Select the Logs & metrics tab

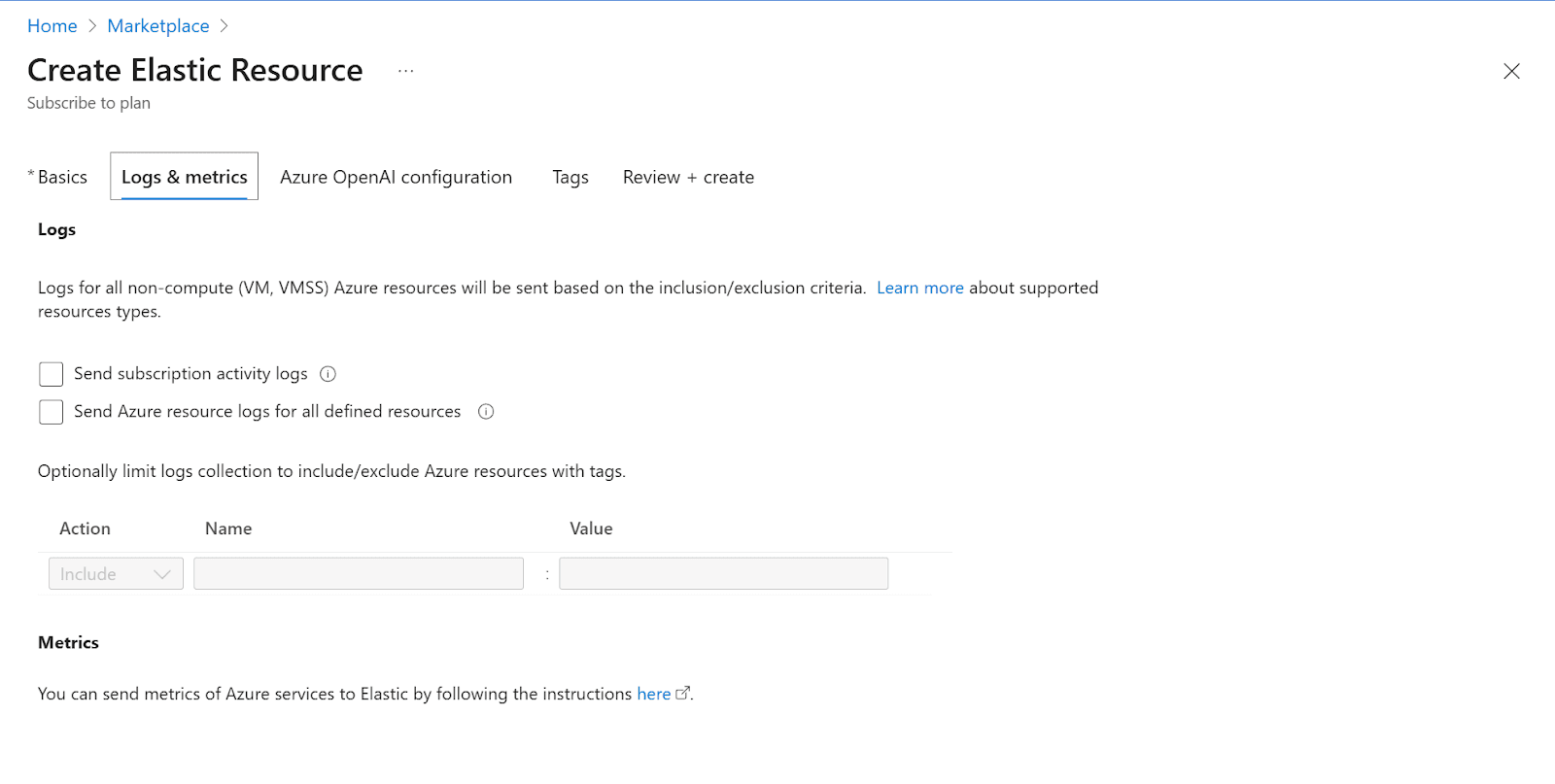pos(184,177)
